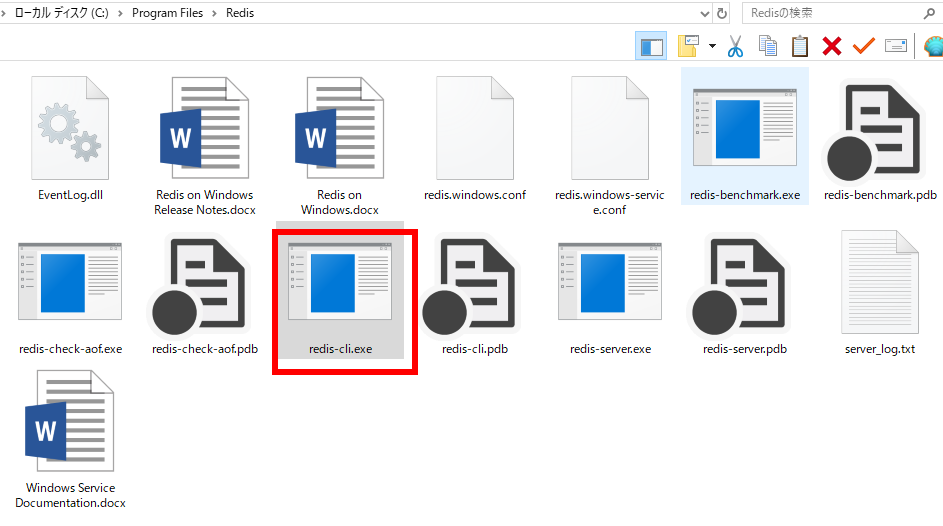943x526 pixels.
Task: Click the redis-benchmark.pdb filename label
Action: click(880, 195)
